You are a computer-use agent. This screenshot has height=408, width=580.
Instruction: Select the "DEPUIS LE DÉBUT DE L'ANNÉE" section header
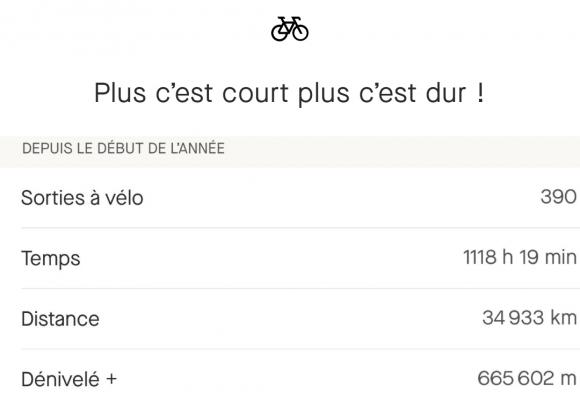point(123,148)
